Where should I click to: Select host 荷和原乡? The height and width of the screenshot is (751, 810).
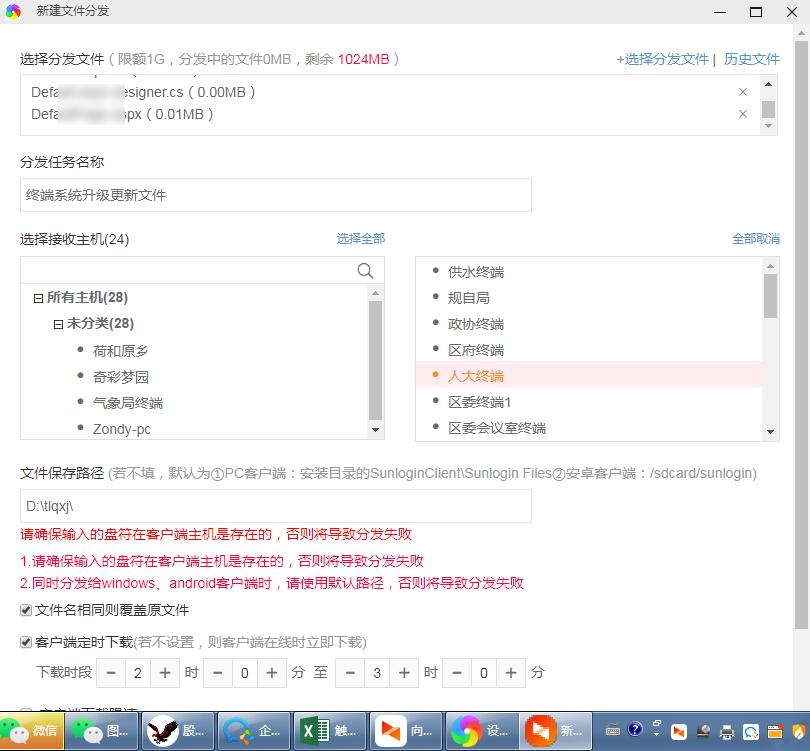pos(120,351)
